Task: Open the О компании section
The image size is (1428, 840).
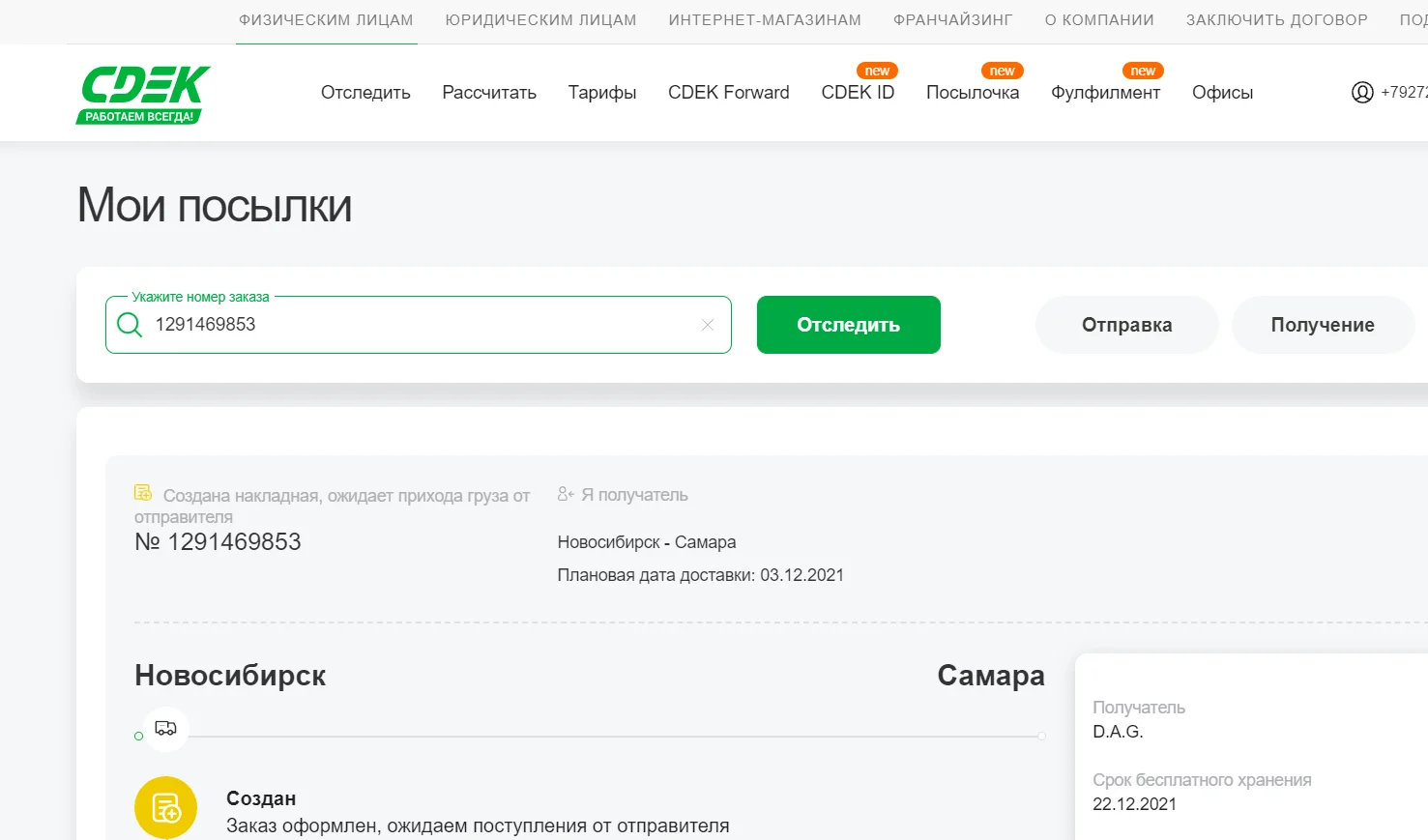Action: click(1099, 19)
